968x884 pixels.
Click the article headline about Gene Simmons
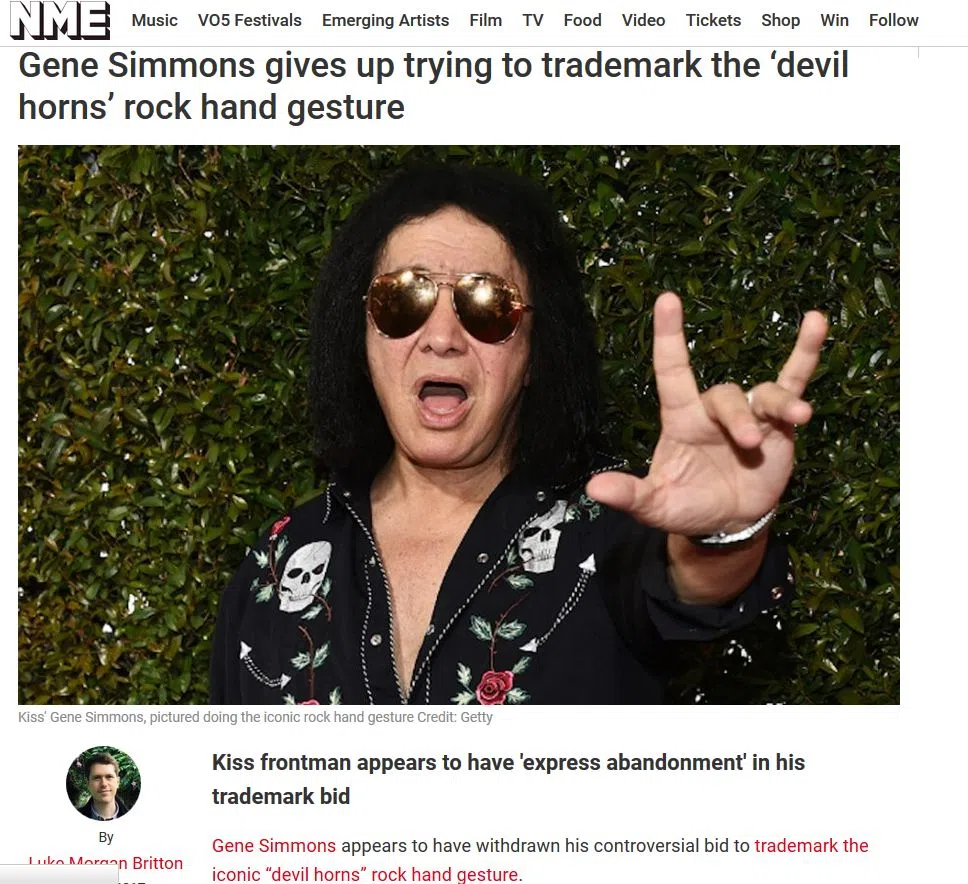(433, 86)
